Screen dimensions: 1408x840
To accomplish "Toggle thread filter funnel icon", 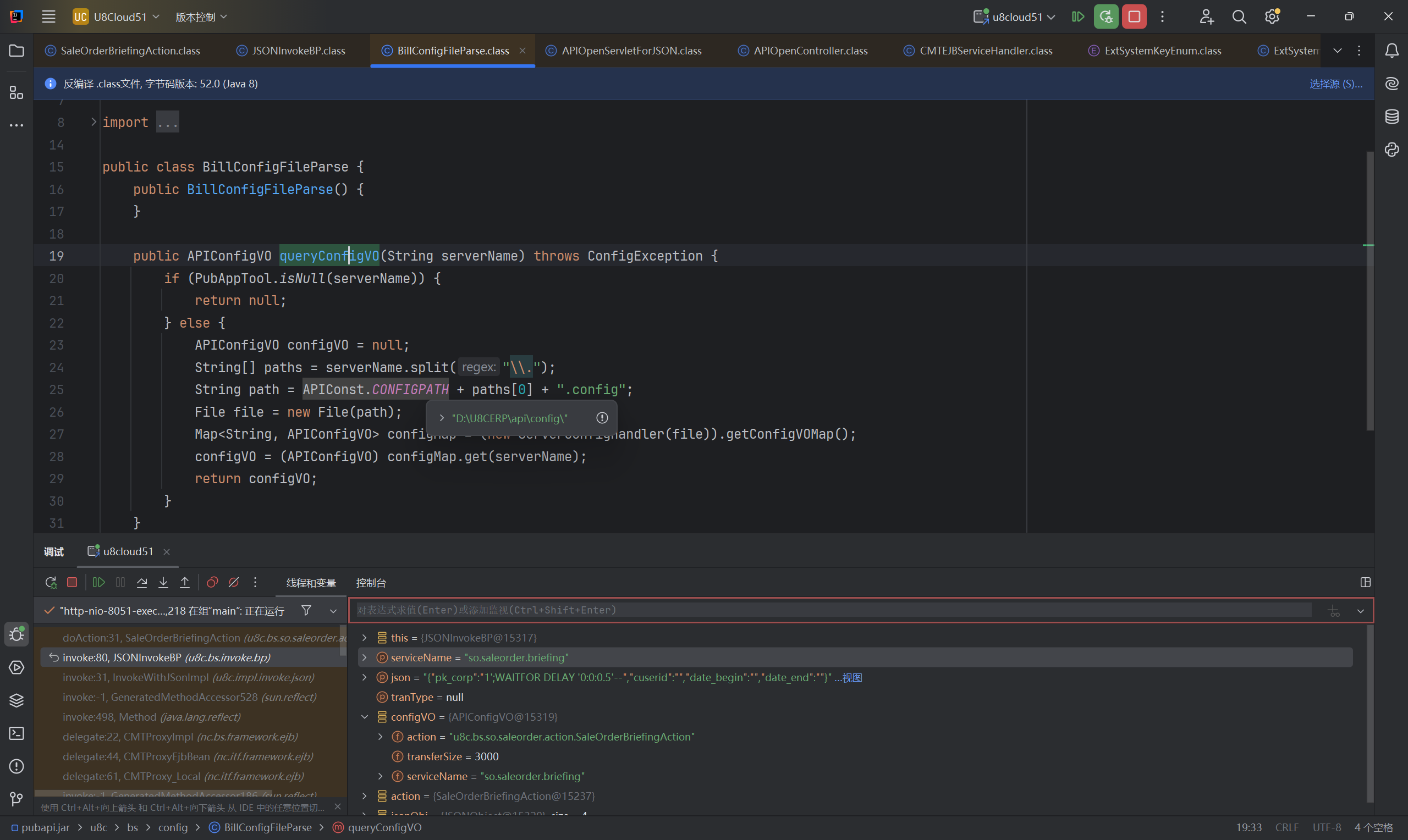I will click(x=306, y=610).
